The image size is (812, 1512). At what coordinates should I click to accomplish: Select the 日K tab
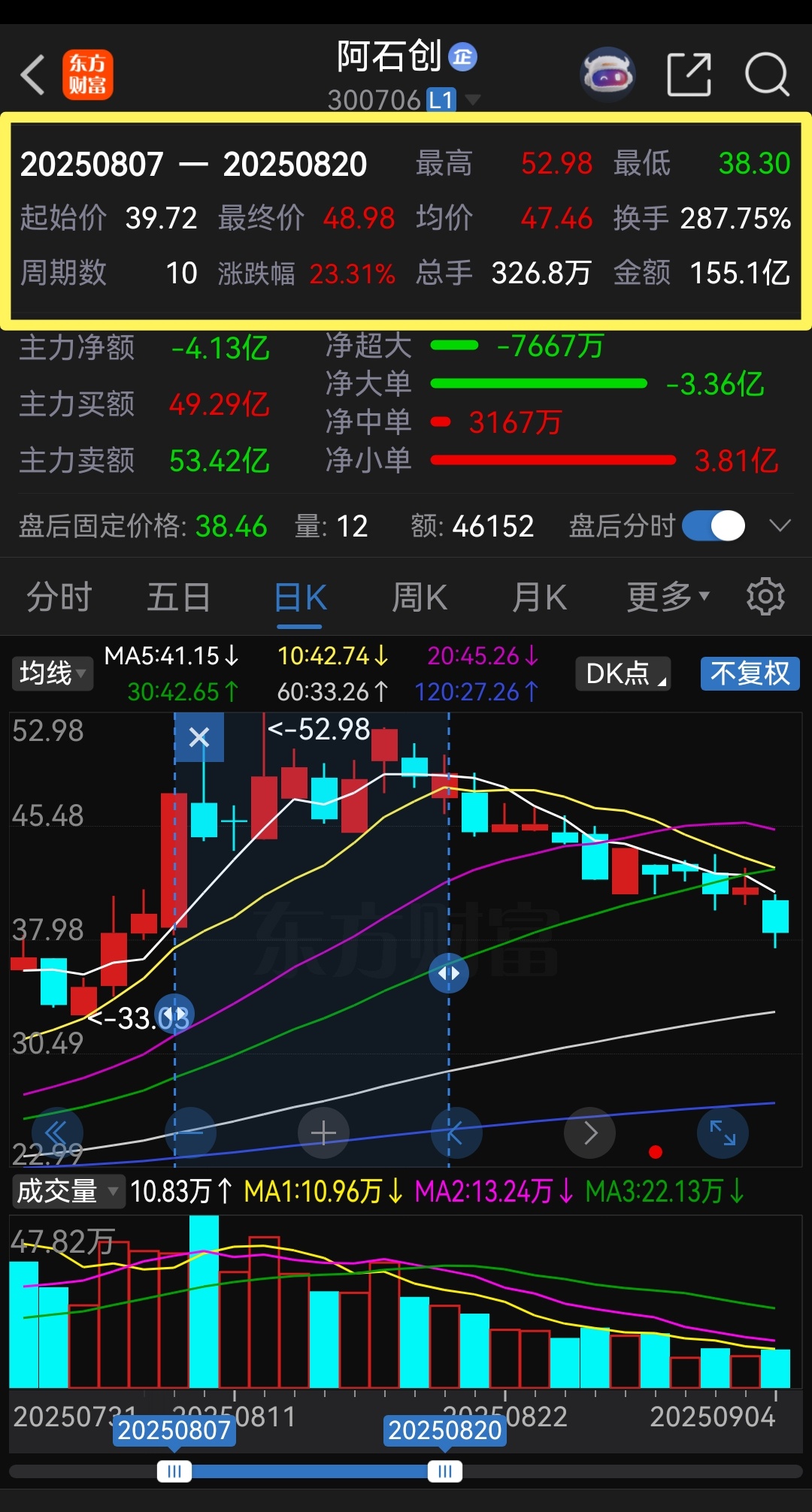click(300, 599)
